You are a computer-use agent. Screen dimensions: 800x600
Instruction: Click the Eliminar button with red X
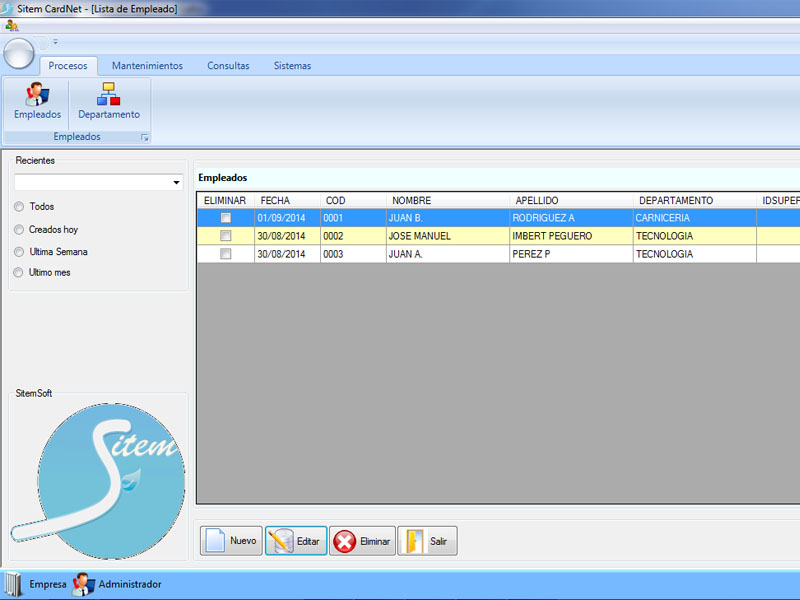coord(362,541)
